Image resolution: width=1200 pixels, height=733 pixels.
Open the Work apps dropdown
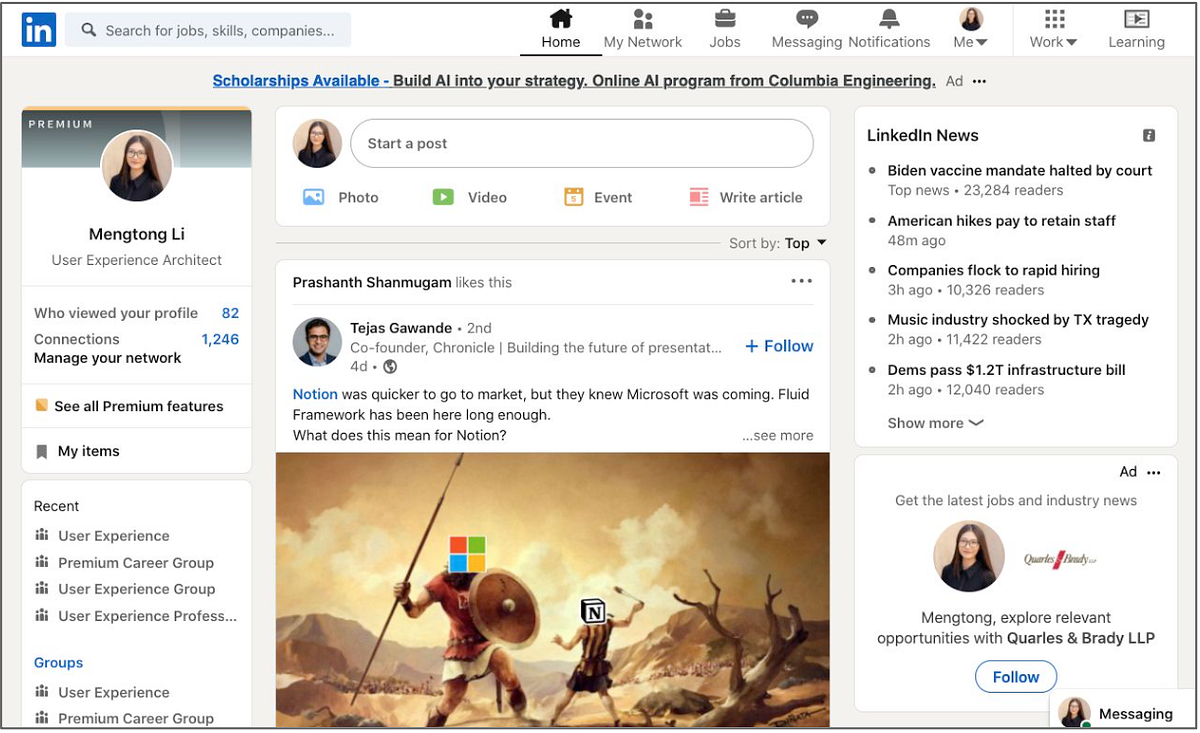pos(1052,29)
